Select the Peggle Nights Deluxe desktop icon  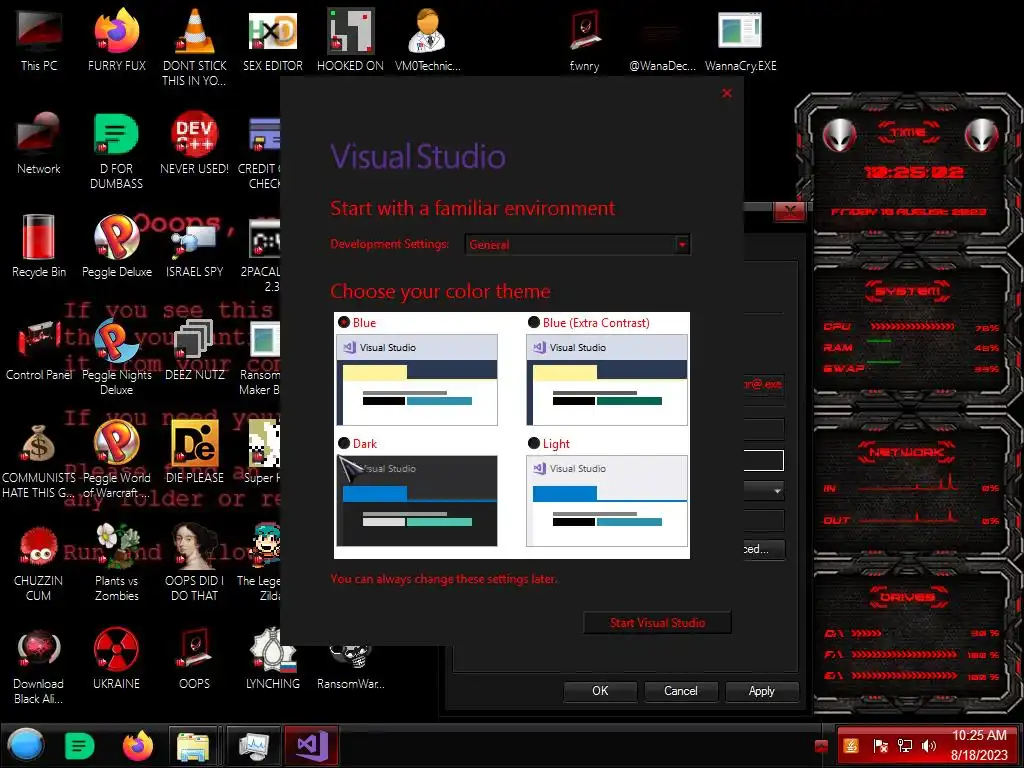coord(117,357)
